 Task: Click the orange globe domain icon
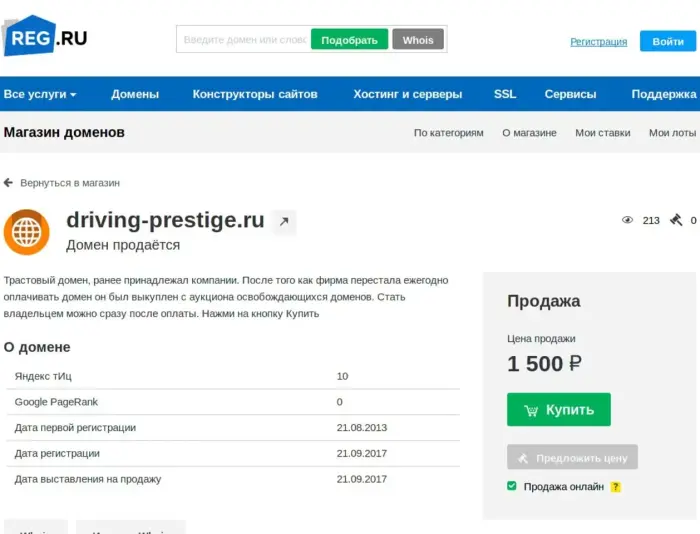[x=27, y=232]
